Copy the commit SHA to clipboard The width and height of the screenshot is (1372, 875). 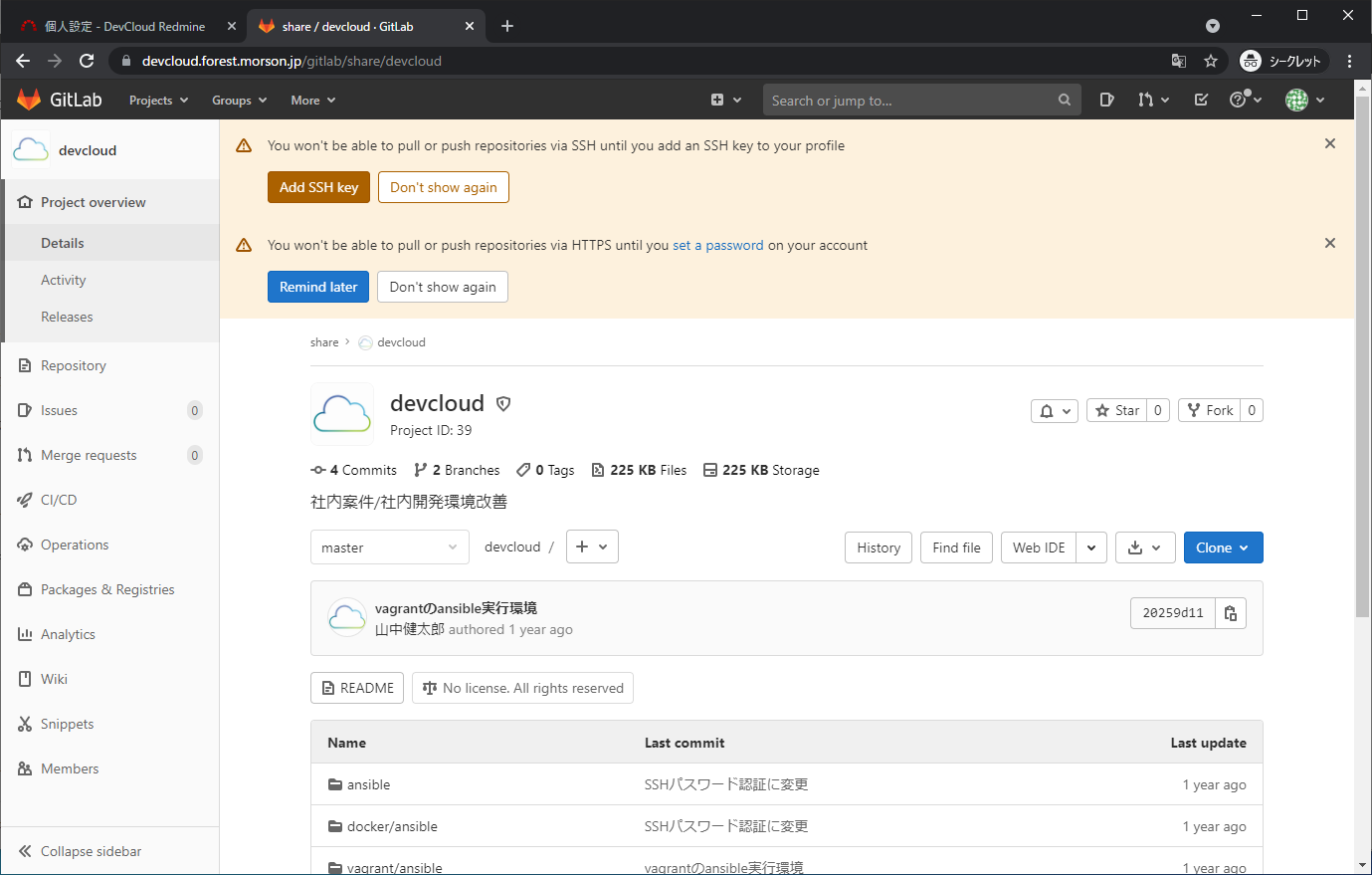1231,613
